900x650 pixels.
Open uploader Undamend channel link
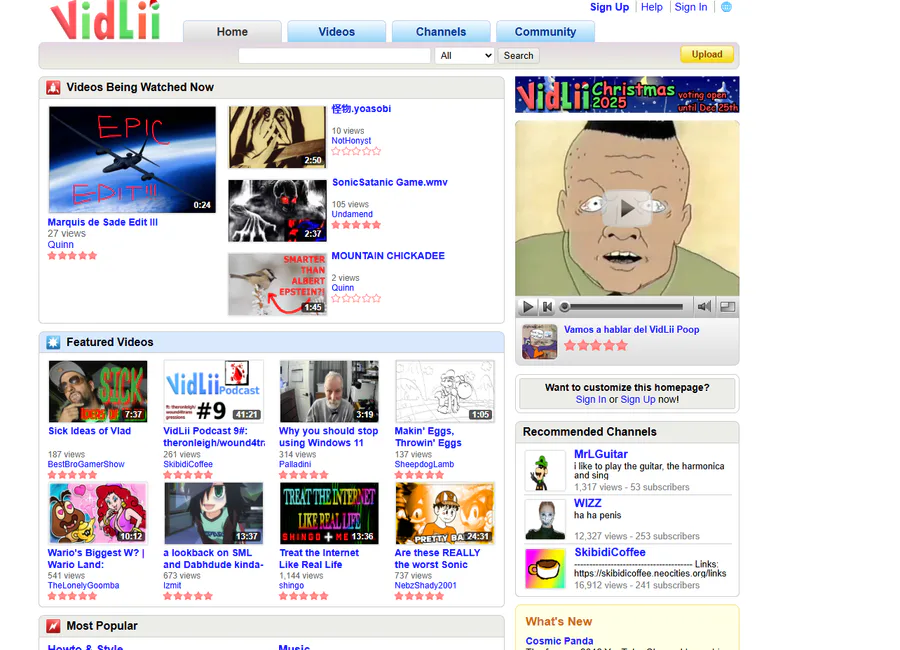[x=352, y=214]
